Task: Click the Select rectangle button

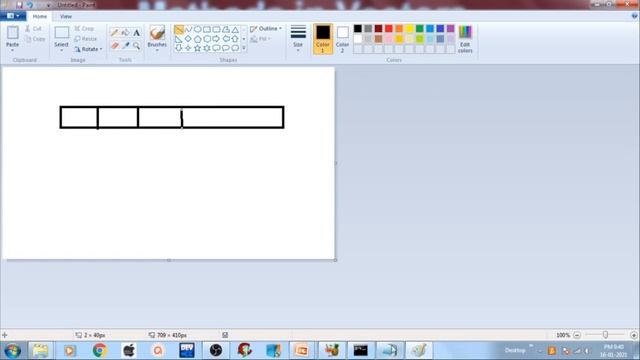Action: [62, 33]
